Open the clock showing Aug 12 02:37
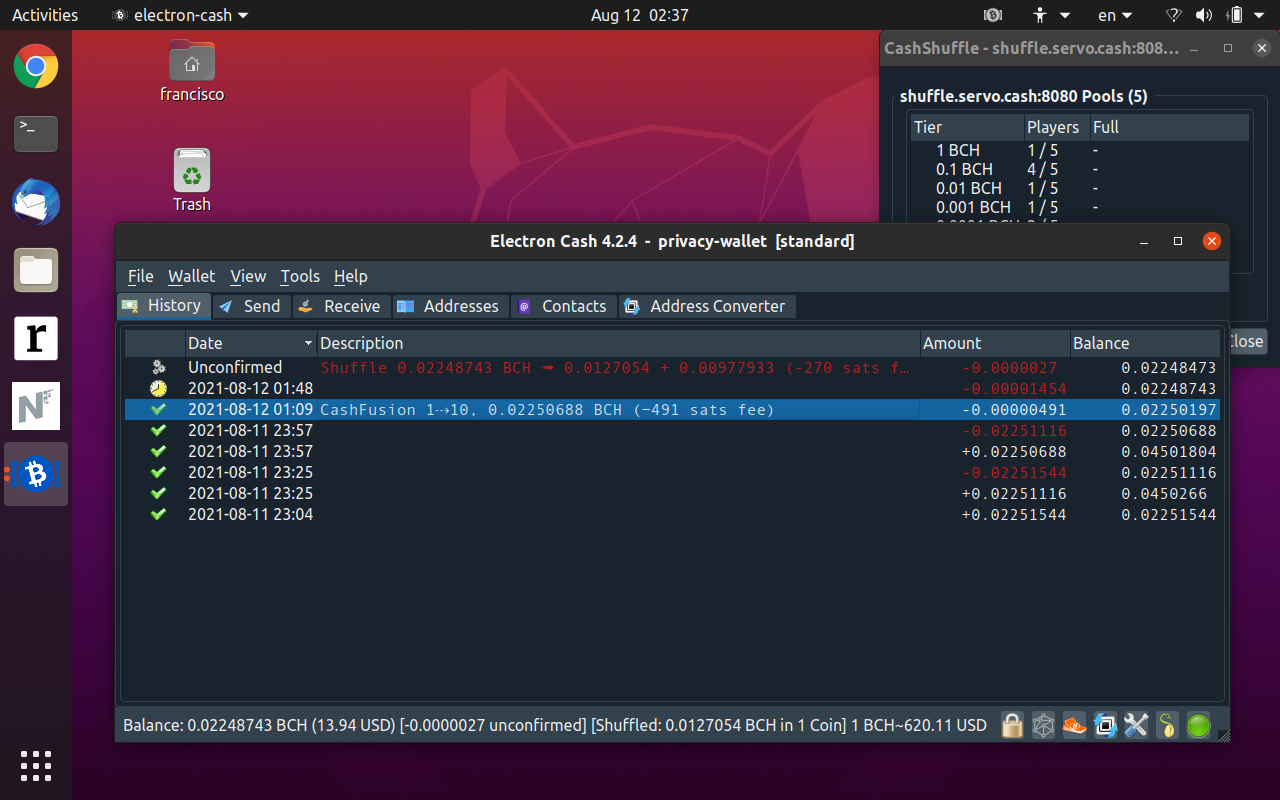 tap(640, 15)
